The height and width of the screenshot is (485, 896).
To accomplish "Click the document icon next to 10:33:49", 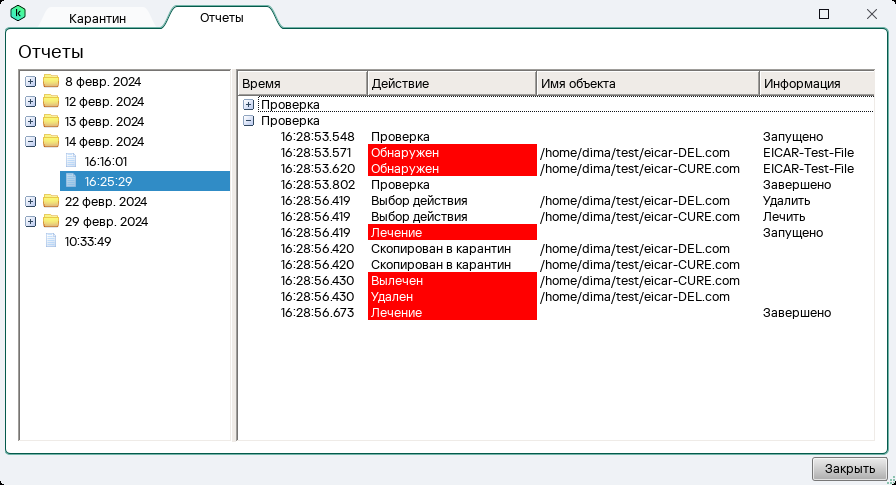I will [51, 241].
